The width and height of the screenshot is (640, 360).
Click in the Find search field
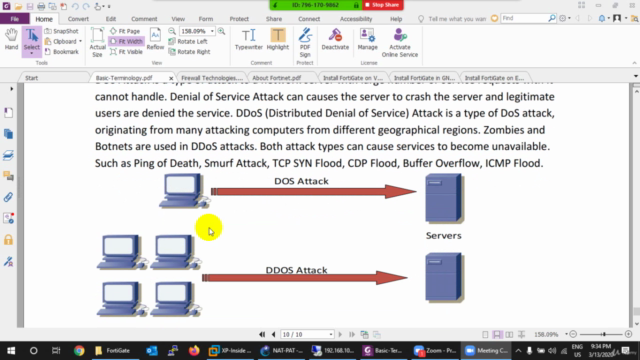point(524,18)
